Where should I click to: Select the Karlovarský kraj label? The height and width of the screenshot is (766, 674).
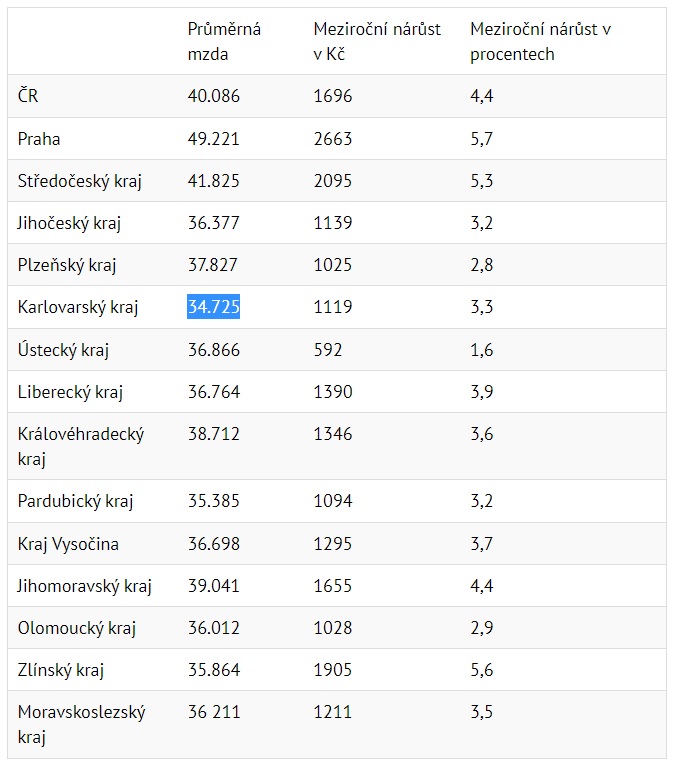pos(78,307)
